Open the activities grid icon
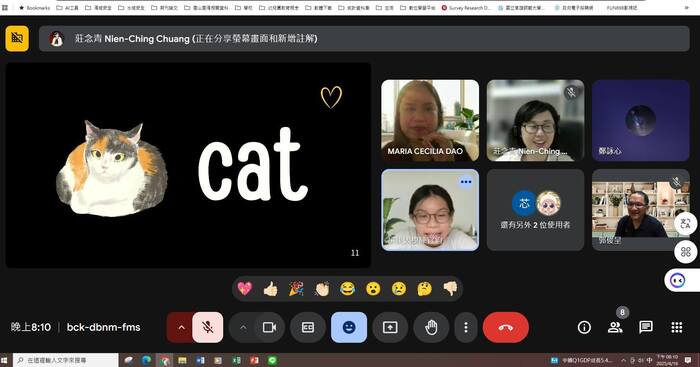 tap(677, 327)
